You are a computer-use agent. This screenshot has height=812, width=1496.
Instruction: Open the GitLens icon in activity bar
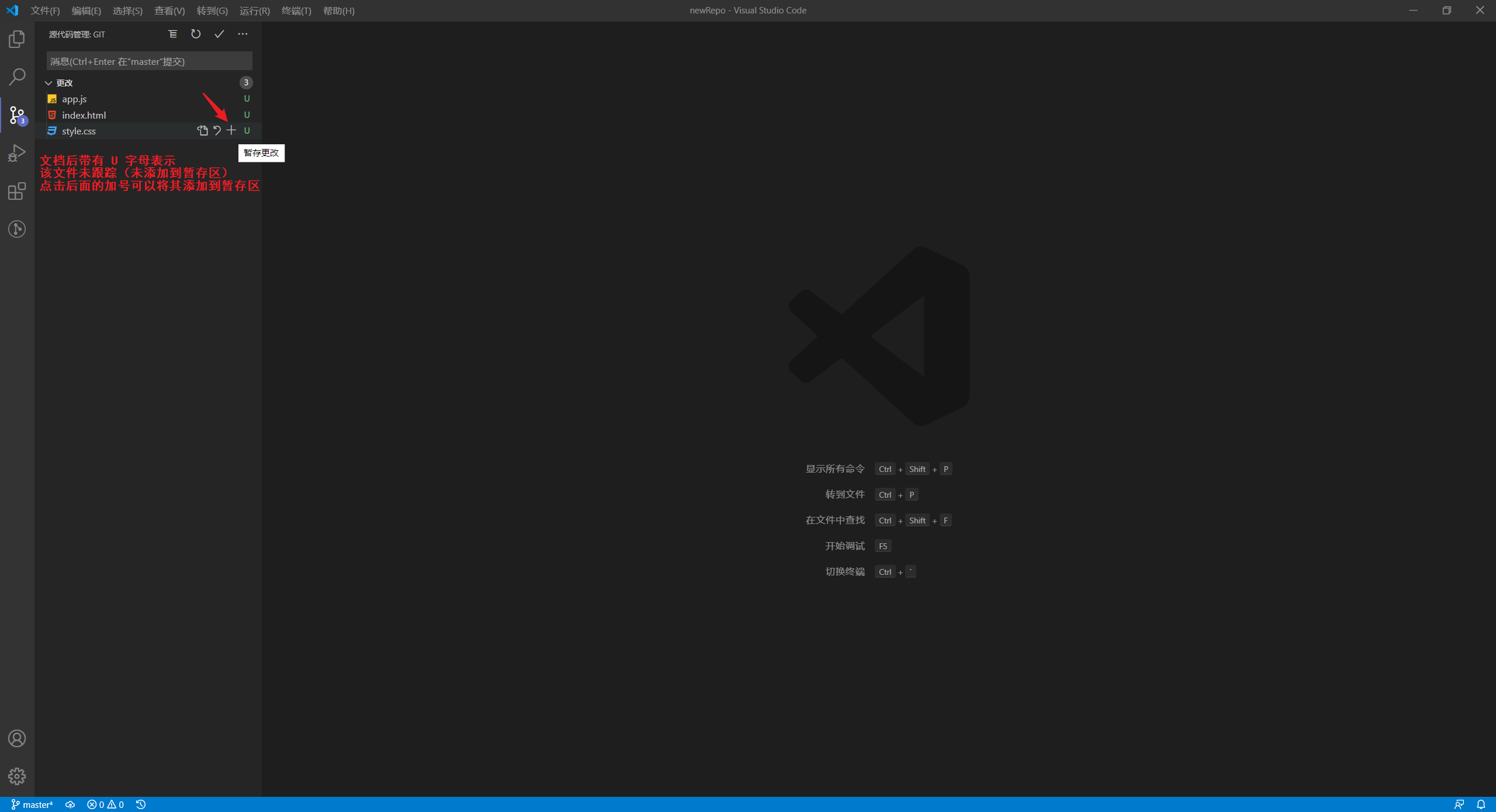(17, 229)
